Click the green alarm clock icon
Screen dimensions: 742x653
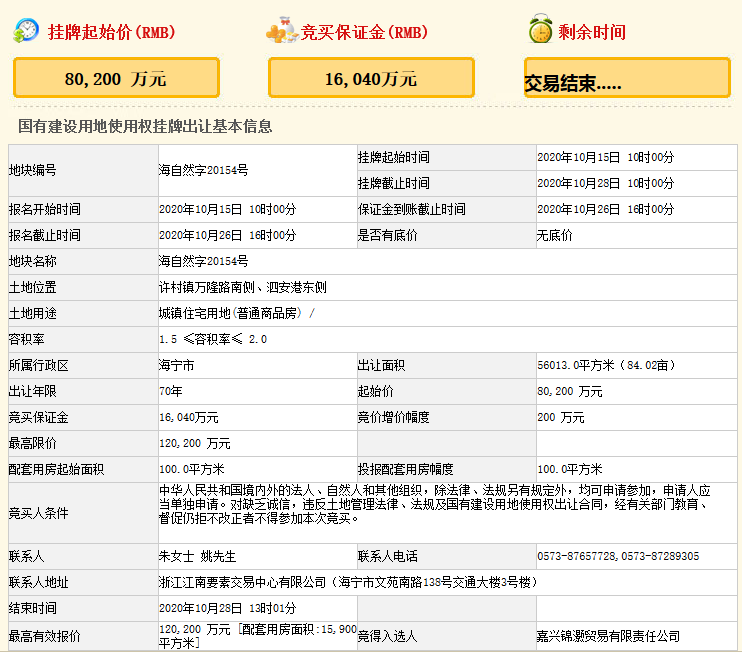click(x=540, y=31)
